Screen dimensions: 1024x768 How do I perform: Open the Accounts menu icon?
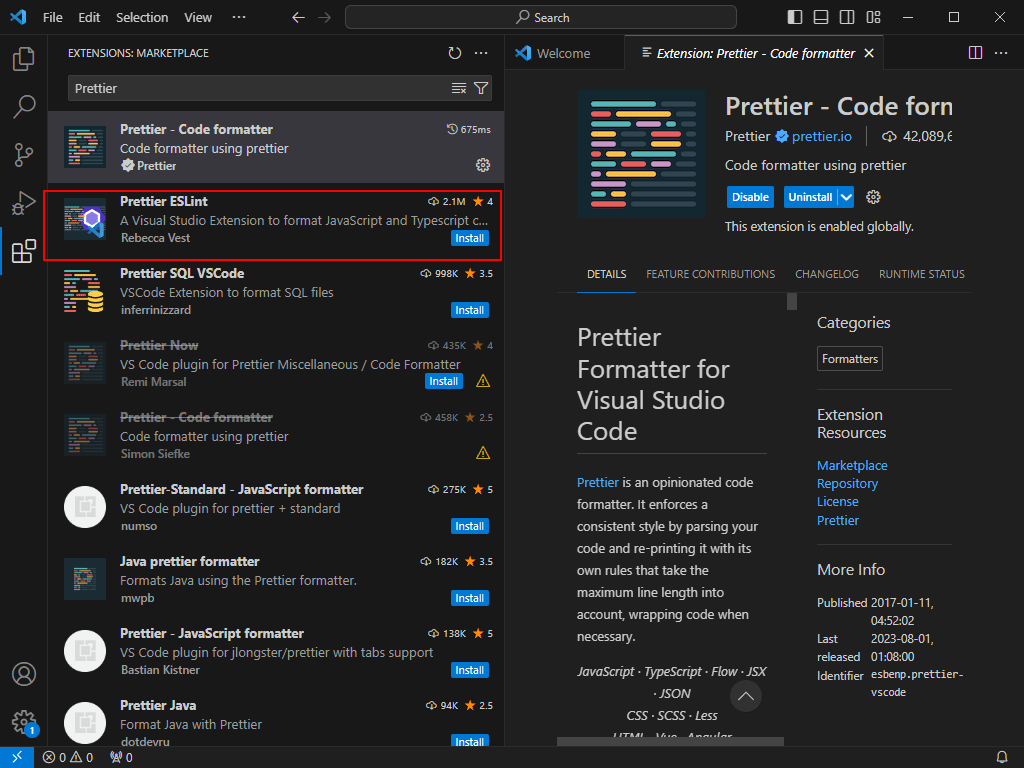(x=24, y=674)
